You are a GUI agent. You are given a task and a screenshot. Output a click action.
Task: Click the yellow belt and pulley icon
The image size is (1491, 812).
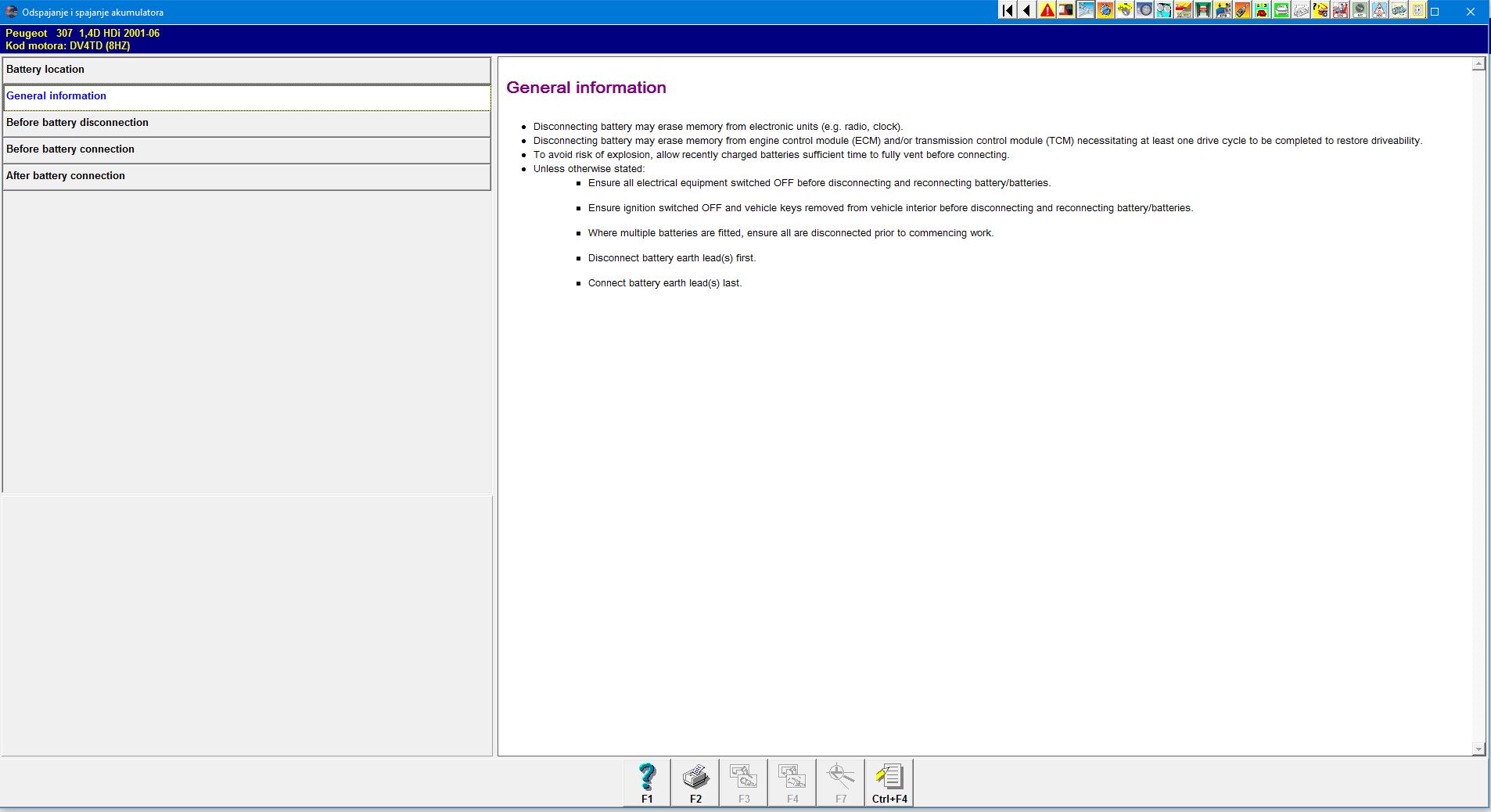pos(1125,10)
